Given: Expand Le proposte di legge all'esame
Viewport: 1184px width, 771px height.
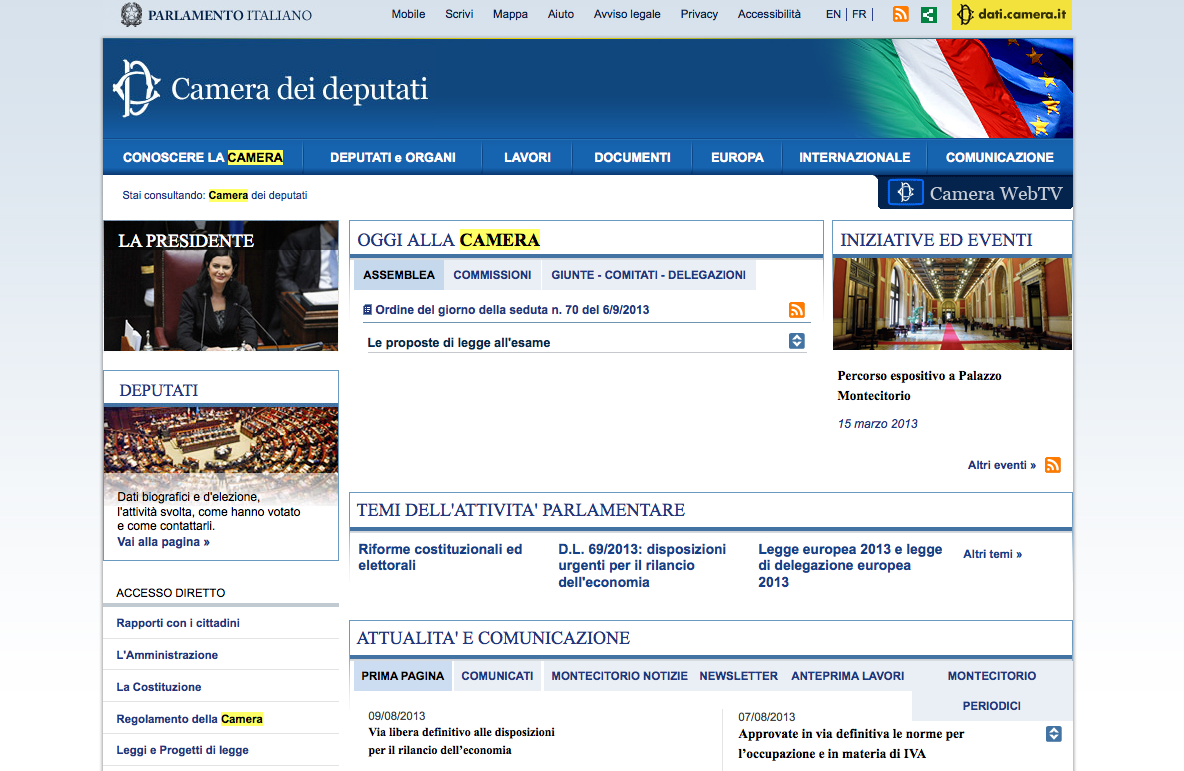Looking at the screenshot, I should pos(796,341).
